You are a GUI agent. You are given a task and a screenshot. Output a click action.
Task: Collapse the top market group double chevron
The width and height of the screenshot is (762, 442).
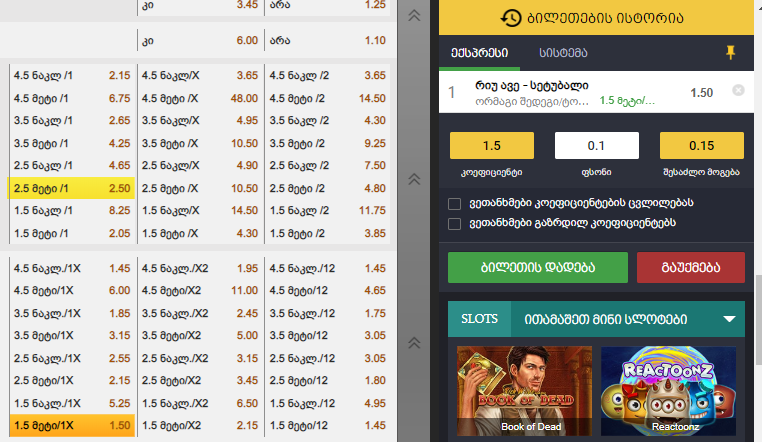point(414,16)
